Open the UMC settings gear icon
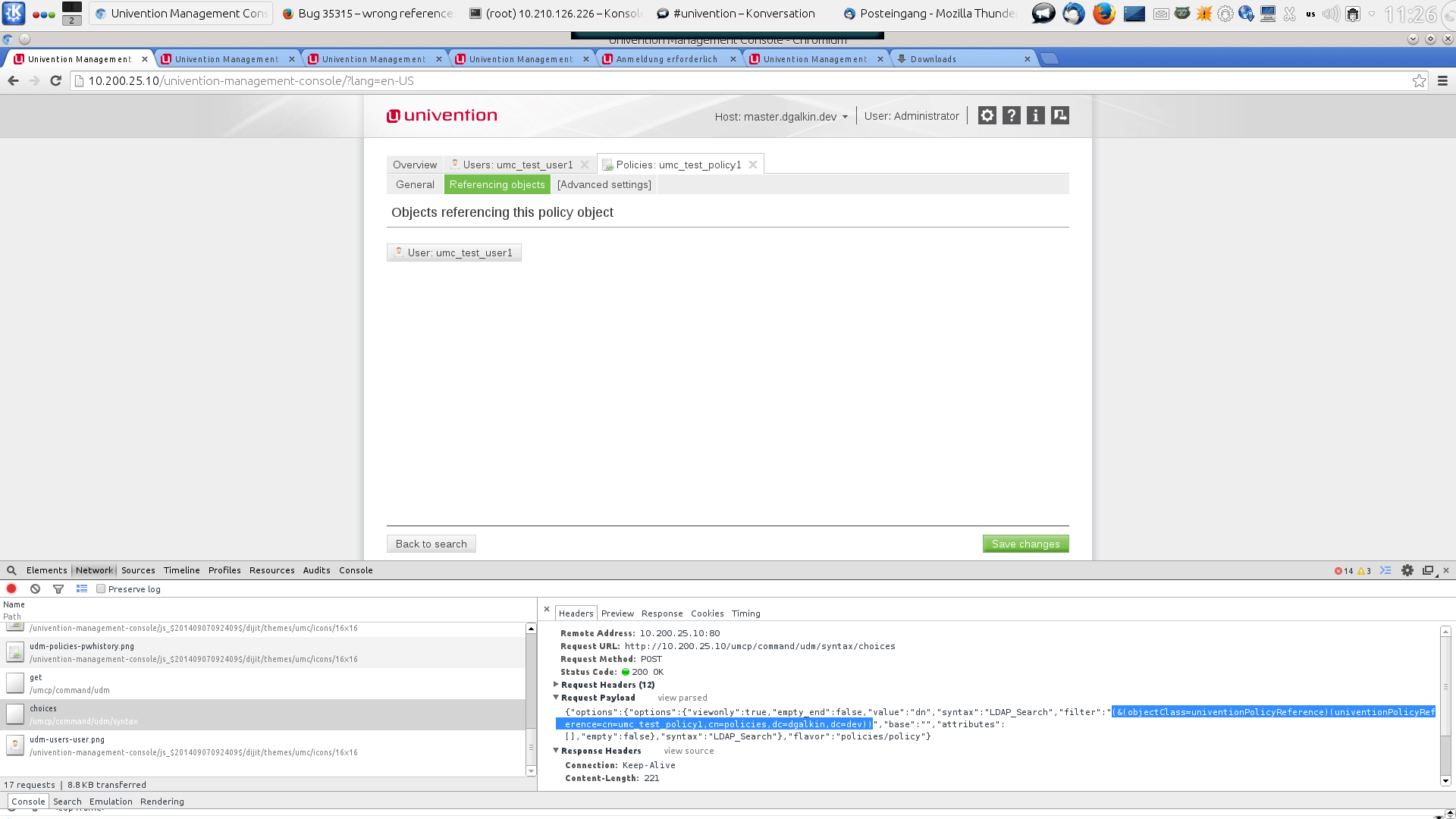Image resolution: width=1456 pixels, height=819 pixels. click(x=987, y=115)
